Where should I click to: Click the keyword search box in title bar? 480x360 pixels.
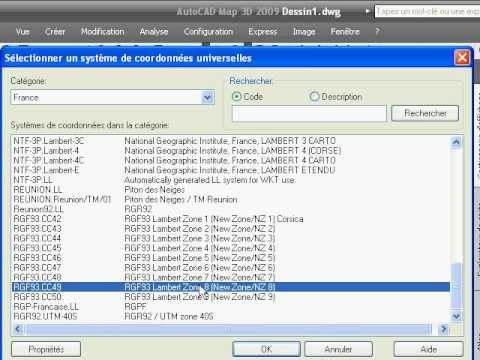coord(427,11)
